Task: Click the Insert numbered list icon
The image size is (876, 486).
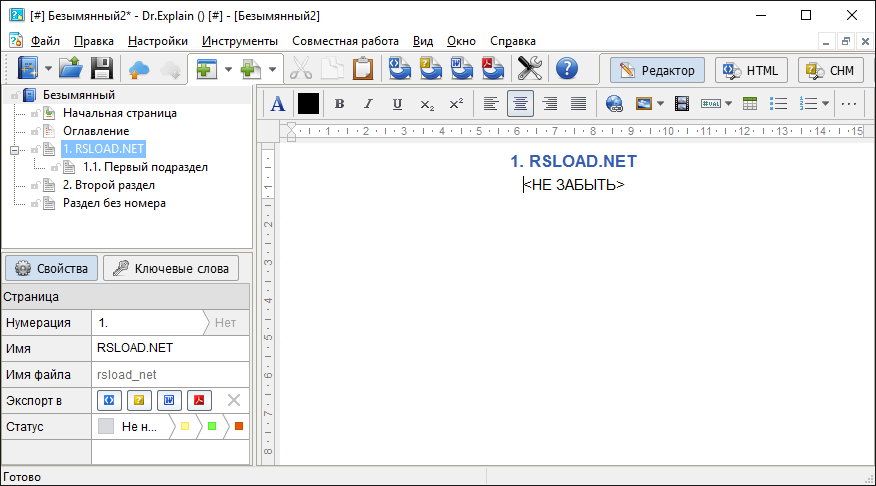Action: point(808,104)
